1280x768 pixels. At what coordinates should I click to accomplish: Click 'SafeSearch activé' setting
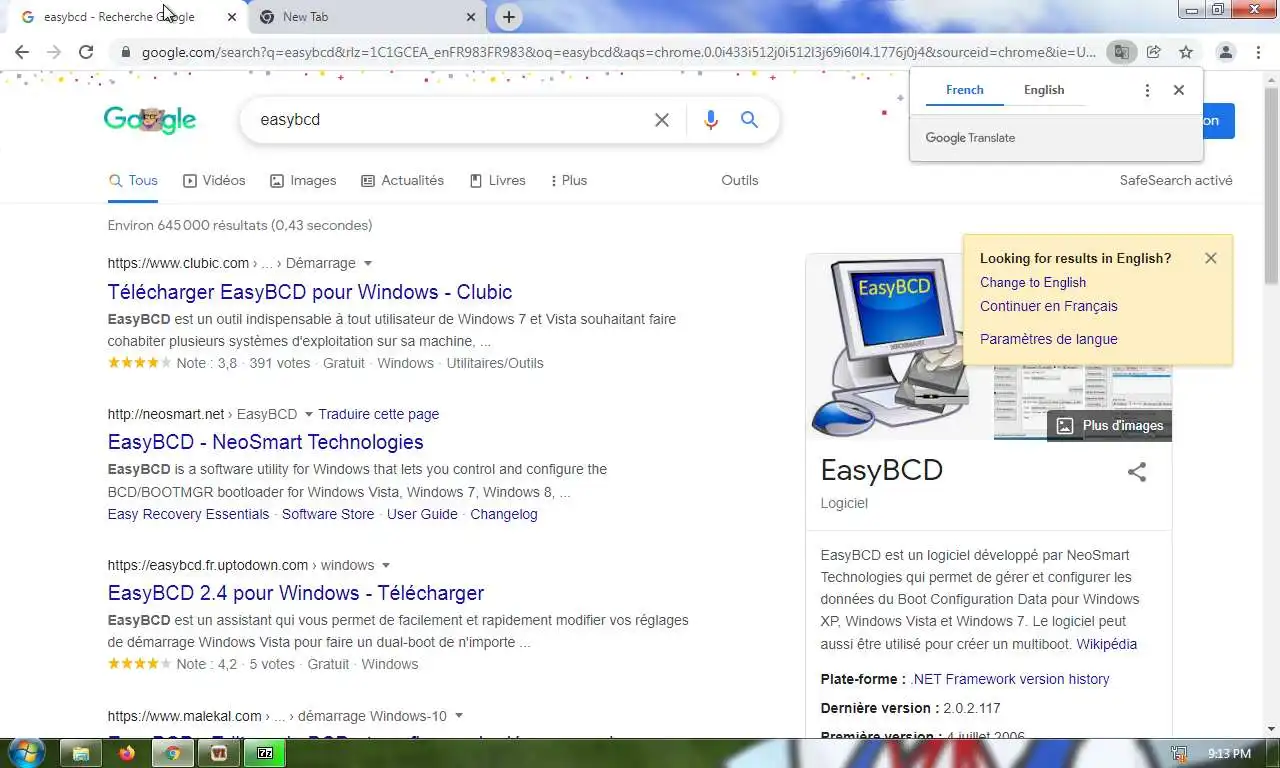(1176, 181)
